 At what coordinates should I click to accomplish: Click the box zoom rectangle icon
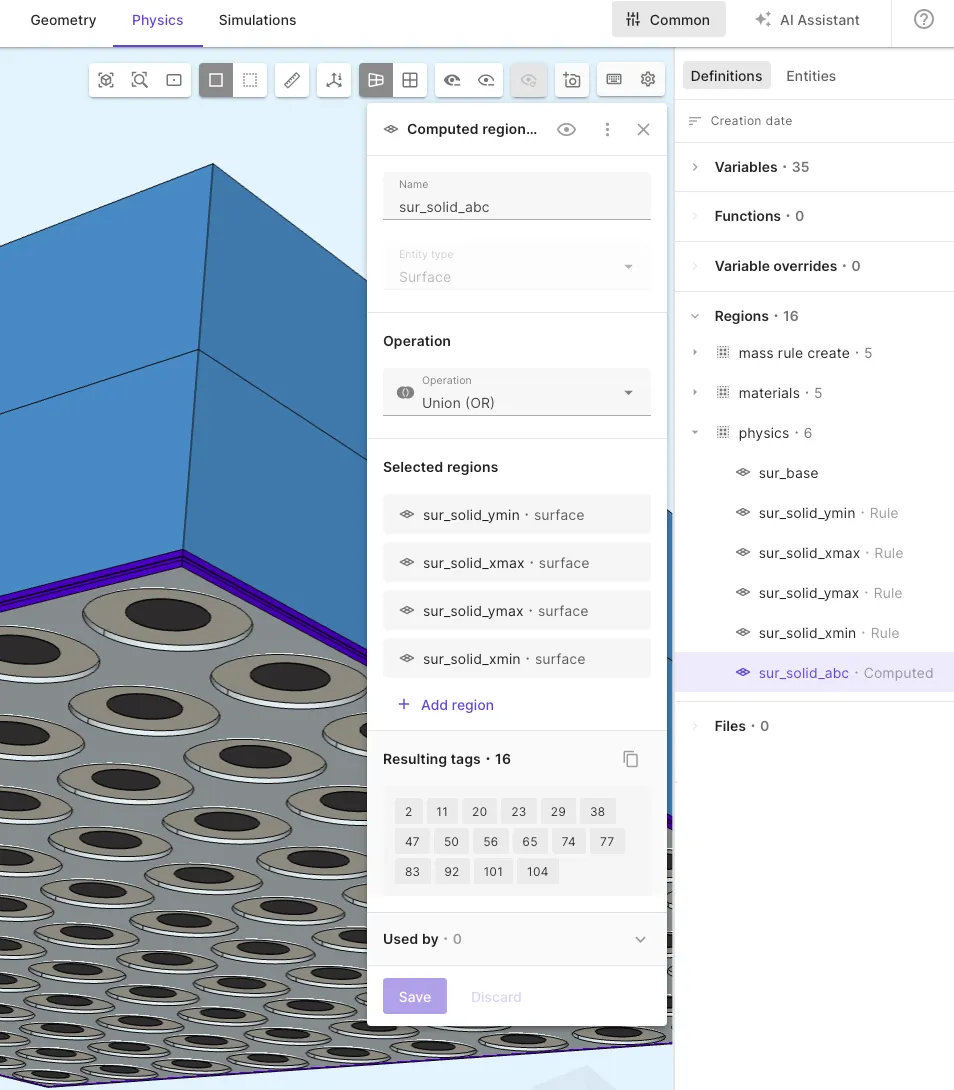point(174,80)
